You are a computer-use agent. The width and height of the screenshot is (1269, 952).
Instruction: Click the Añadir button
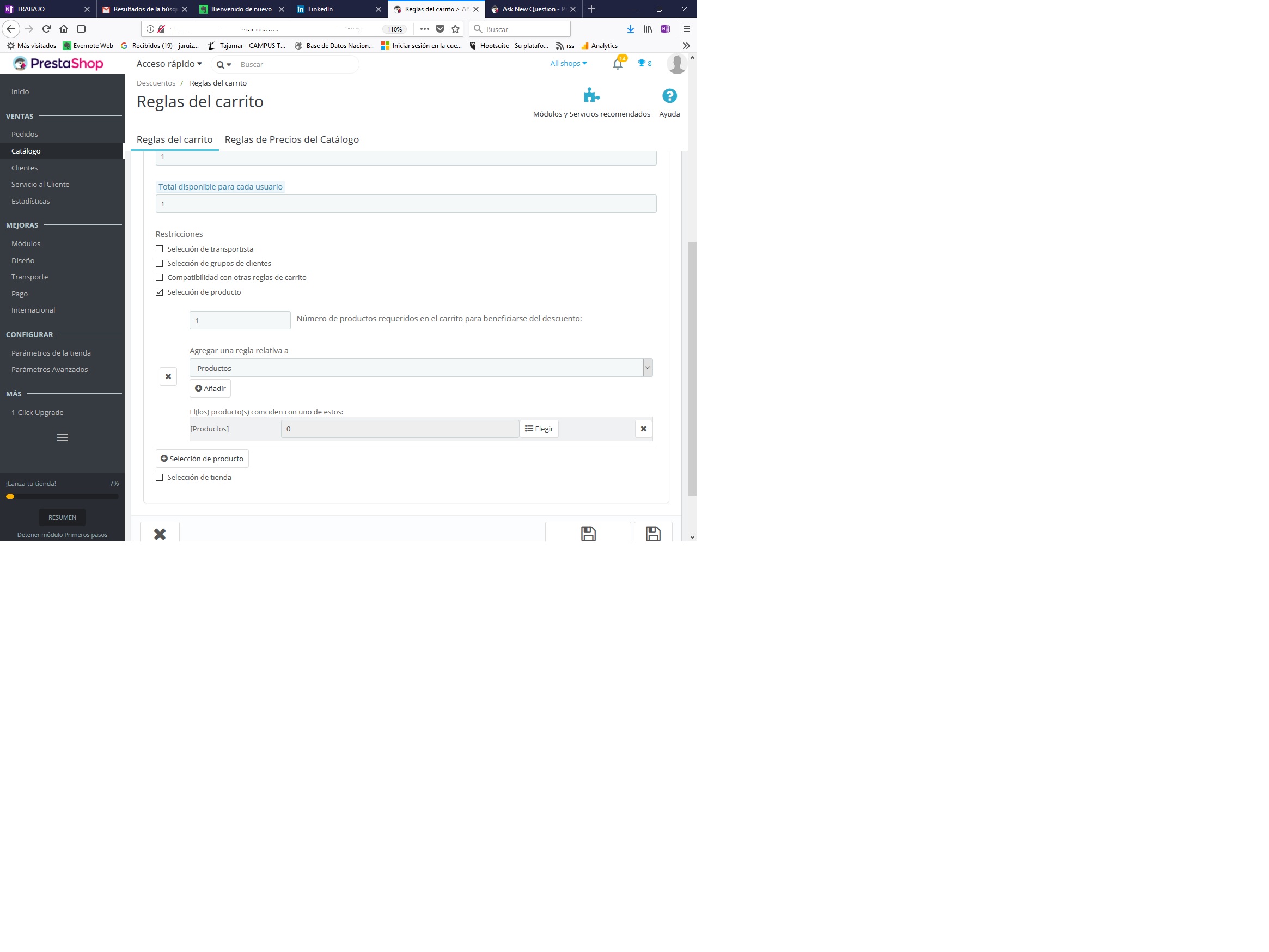[210, 388]
